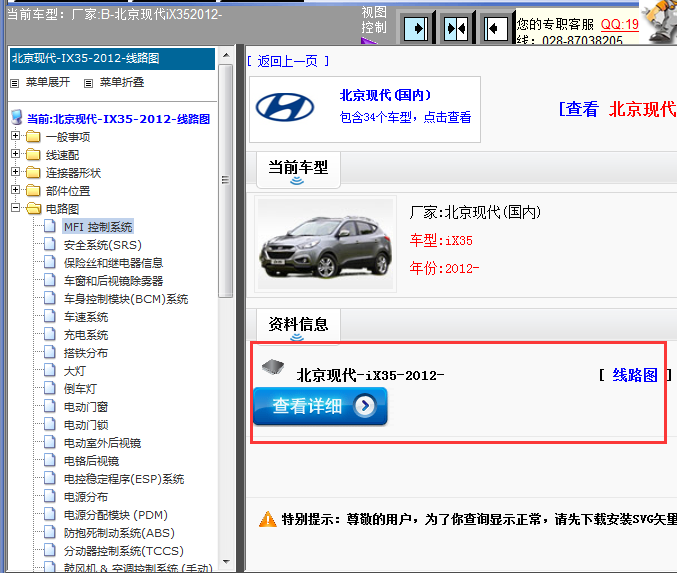
Task: Click the Hyundai logo icon
Action: [285, 107]
